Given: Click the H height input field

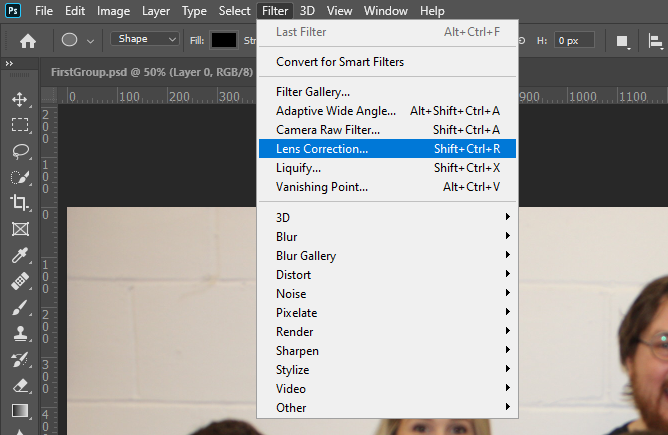Looking at the screenshot, I should click(x=574, y=40).
